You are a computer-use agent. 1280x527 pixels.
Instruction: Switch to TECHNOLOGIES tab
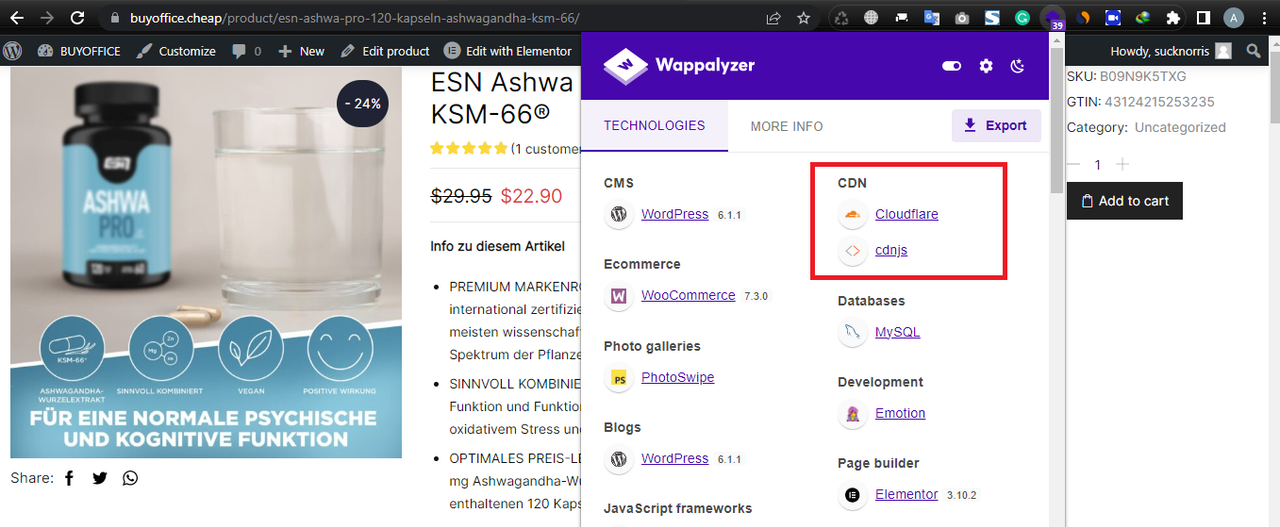654,126
